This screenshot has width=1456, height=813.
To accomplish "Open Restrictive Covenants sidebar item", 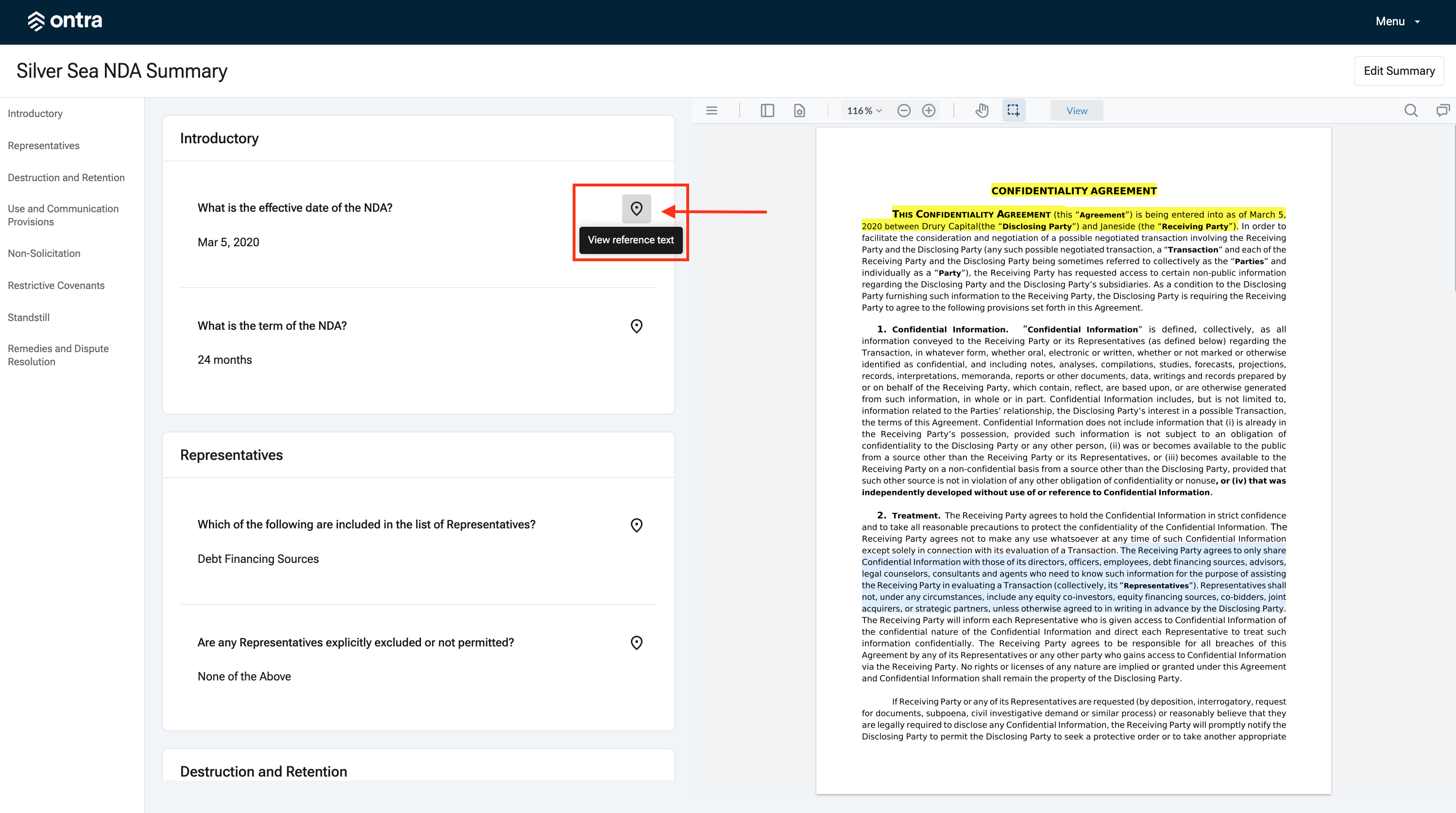I will click(56, 286).
